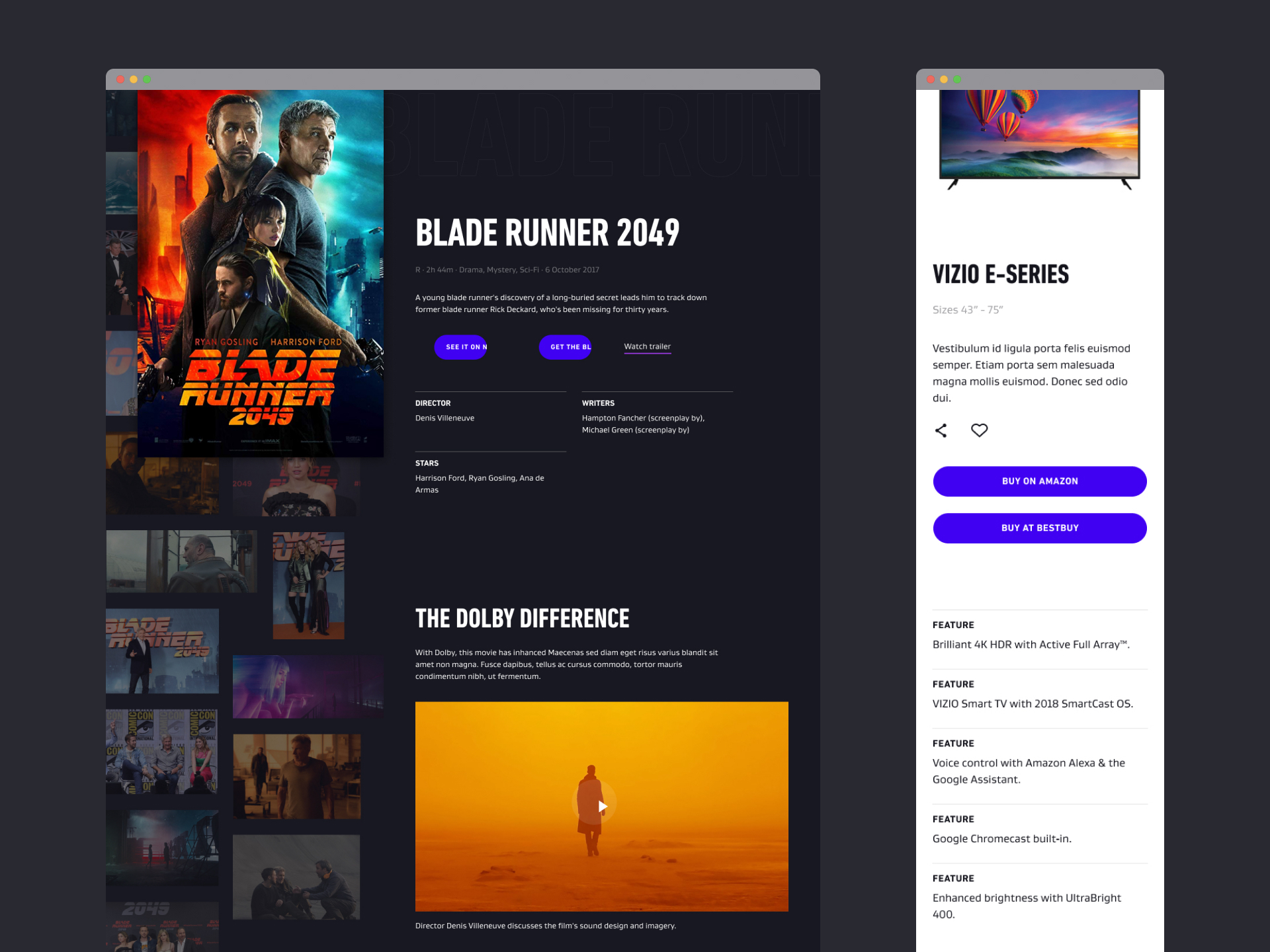The height and width of the screenshot is (952, 1270).
Task: Open thumbnail of bald man in coat
Action: [181, 561]
